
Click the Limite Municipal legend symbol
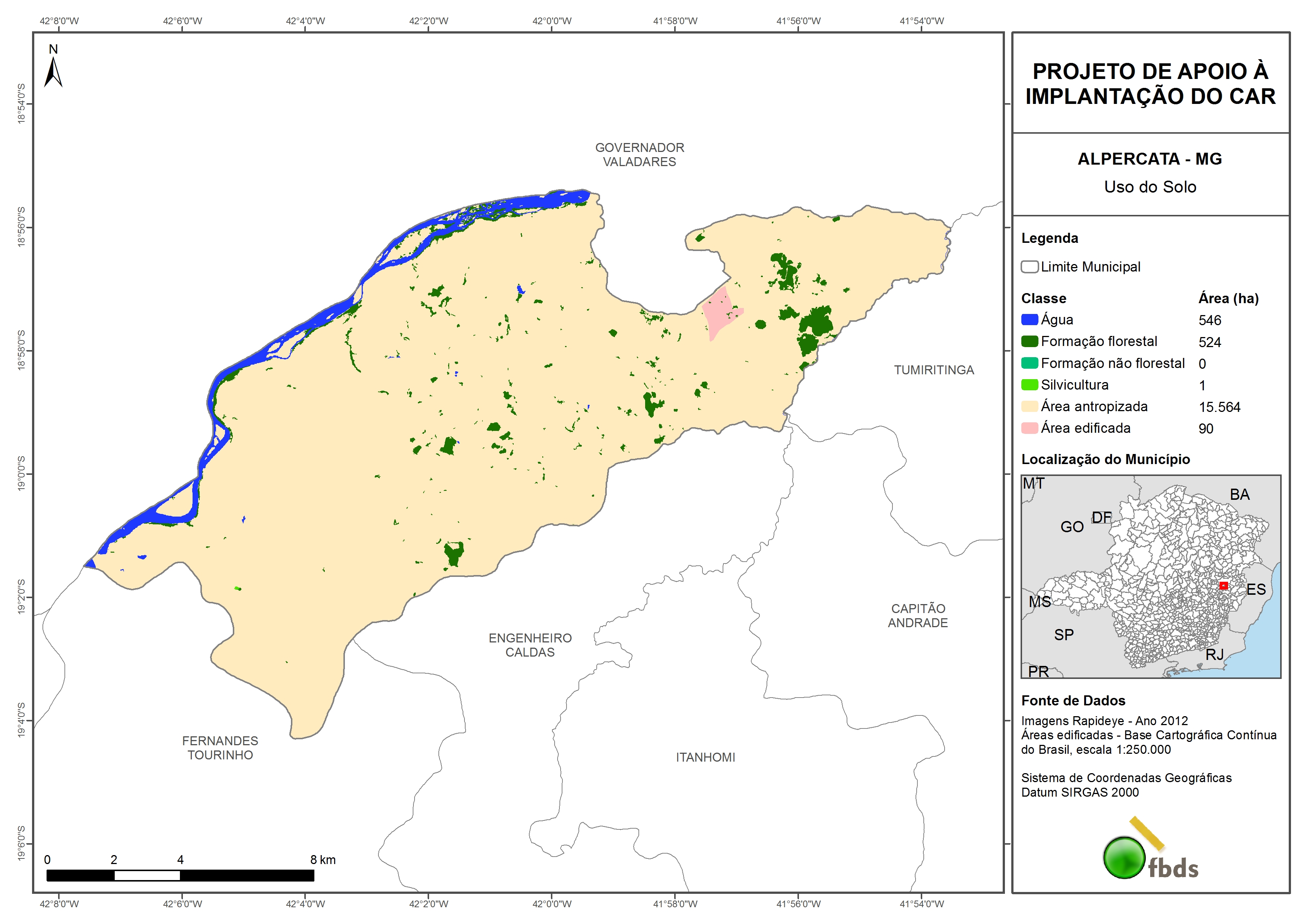pyautogui.click(x=1029, y=267)
